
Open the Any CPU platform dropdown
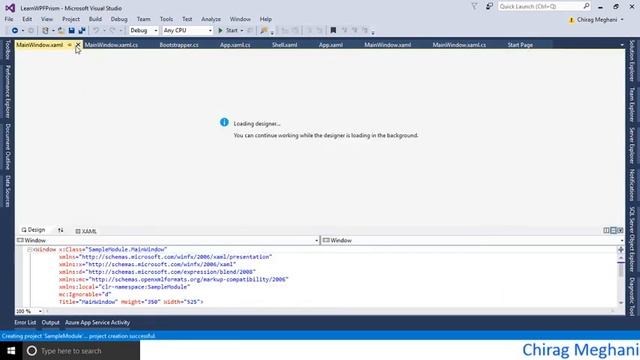coord(187,31)
